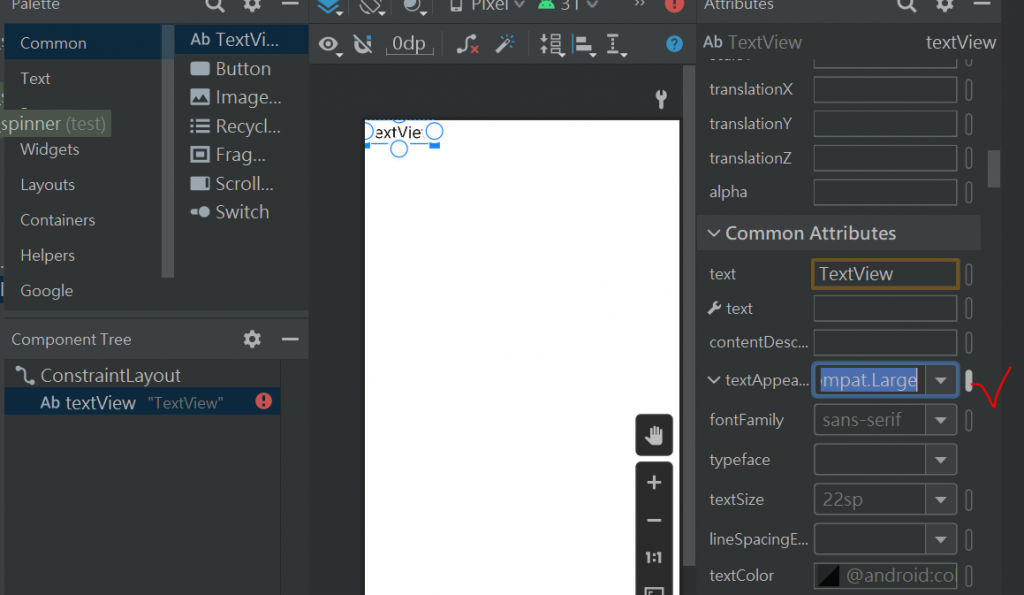1024x595 pixels.
Task: Select textView in Component Tree
Action: click(142, 402)
